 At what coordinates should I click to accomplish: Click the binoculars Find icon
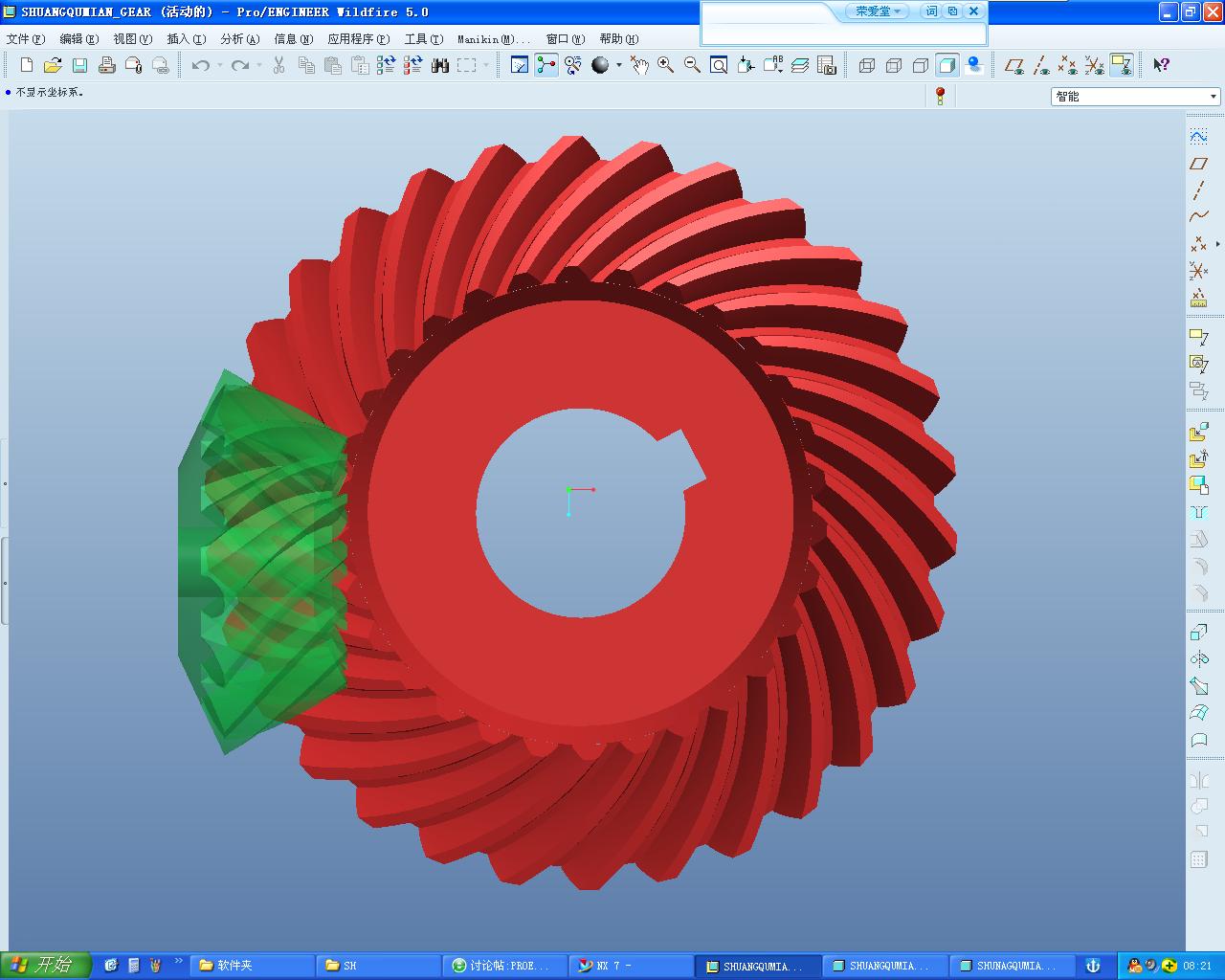click(440, 65)
